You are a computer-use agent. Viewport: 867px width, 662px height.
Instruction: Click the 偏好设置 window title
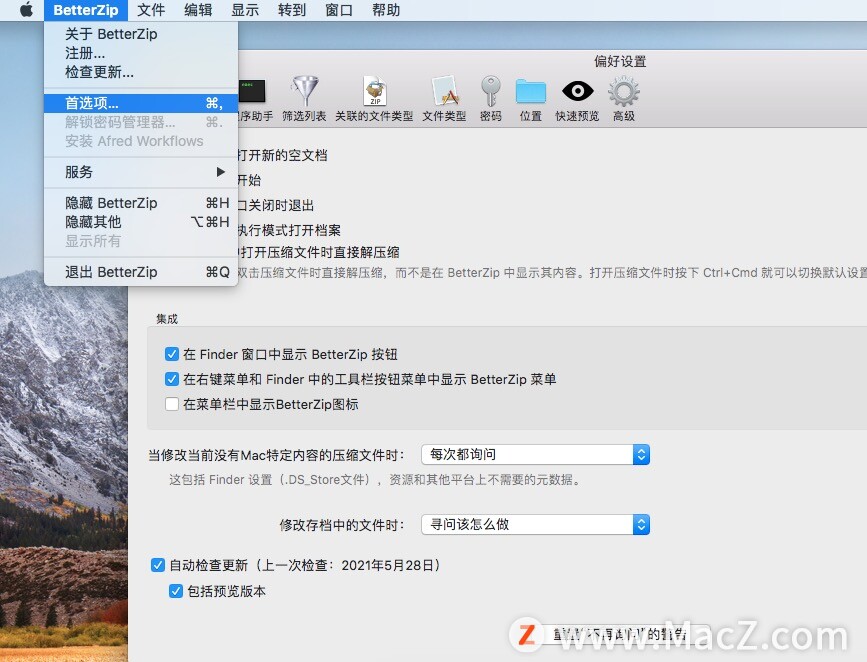[x=620, y=61]
